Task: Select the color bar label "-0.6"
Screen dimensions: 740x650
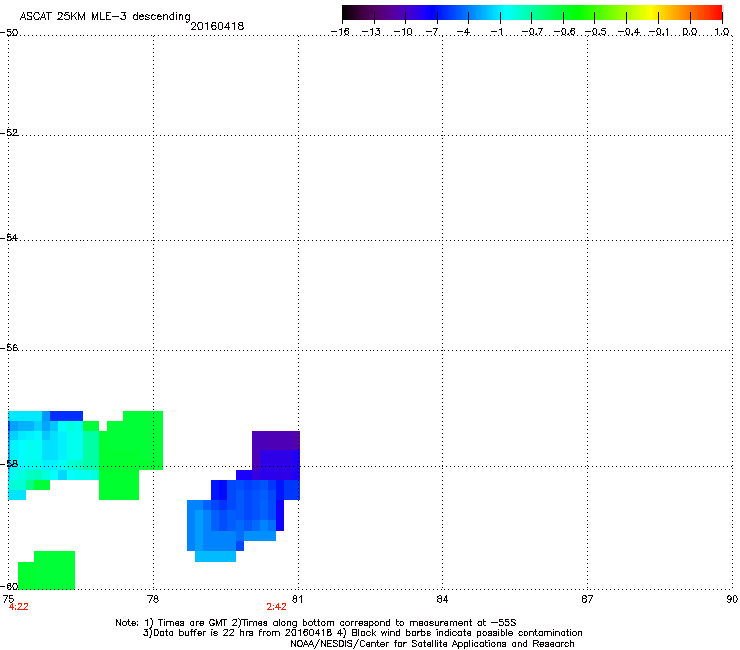Action: click(x=564, y=32)
